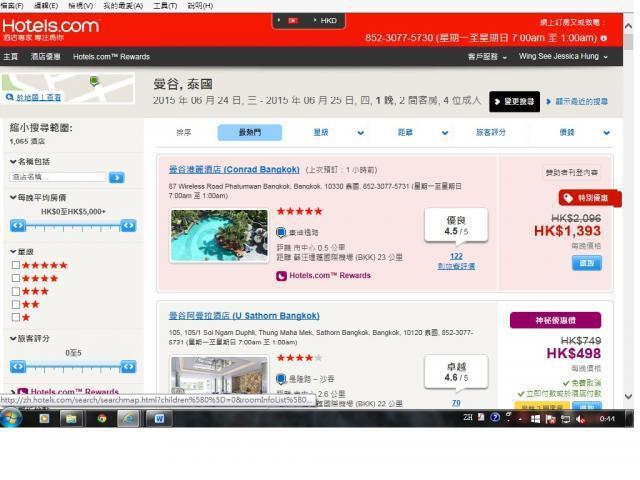Click the Hotels.com Rewards icon under Conrad Bangkok
This screenshot has width=640, height=480.
coord(281,276)
